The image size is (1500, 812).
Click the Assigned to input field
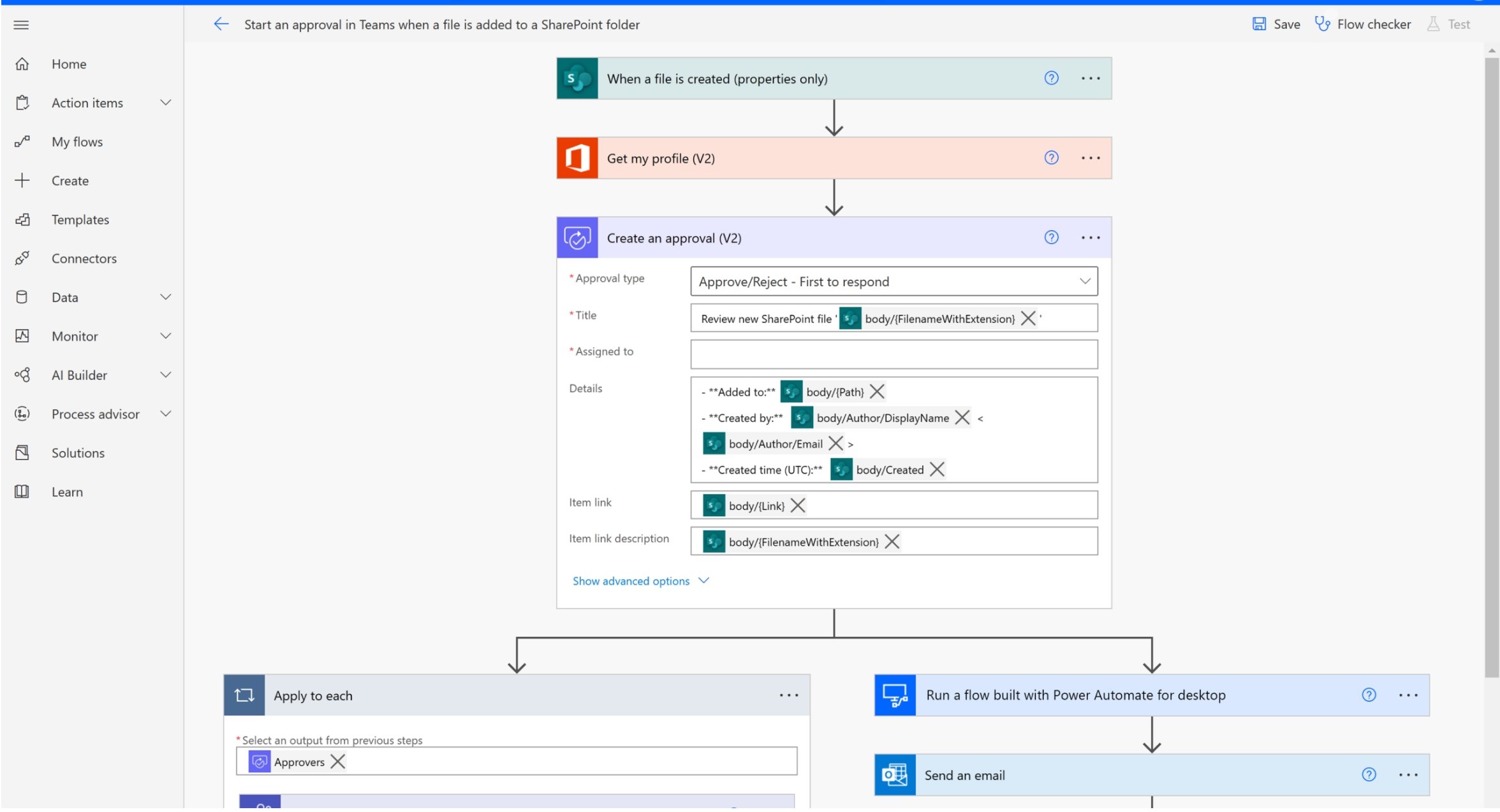click(x=894, y=354)
